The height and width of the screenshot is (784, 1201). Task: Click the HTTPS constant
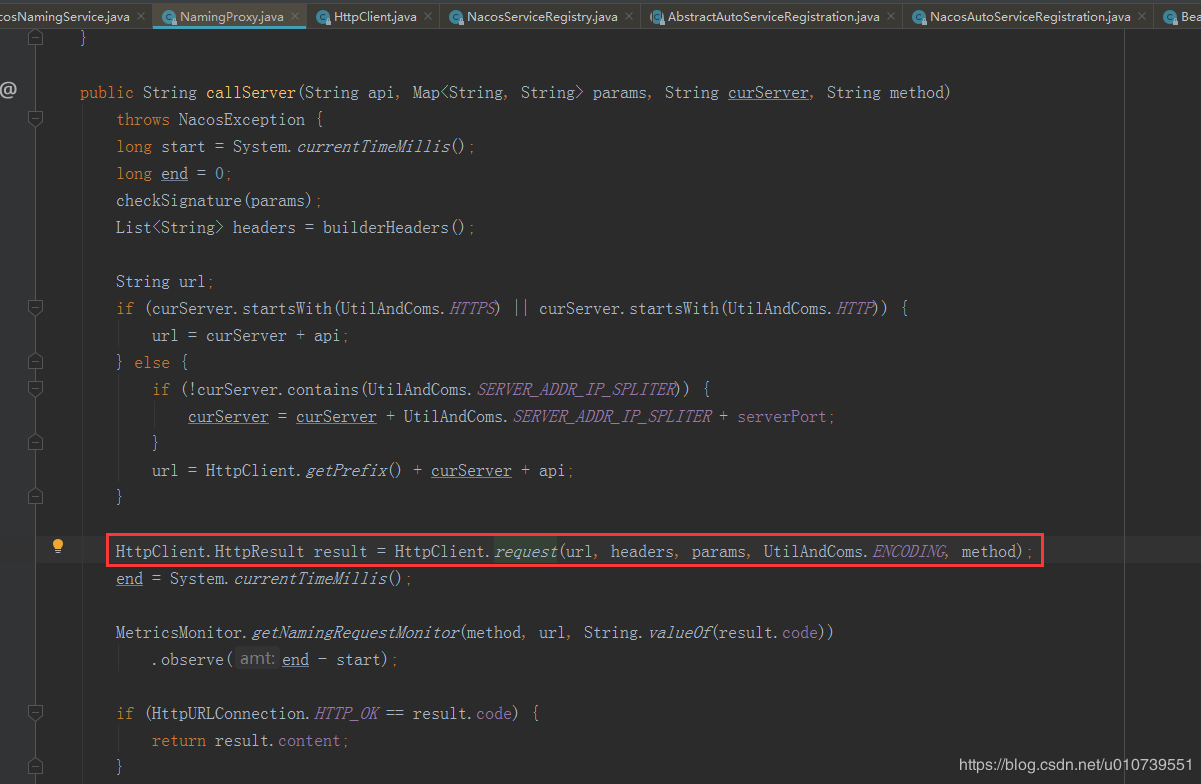(474, 308)
